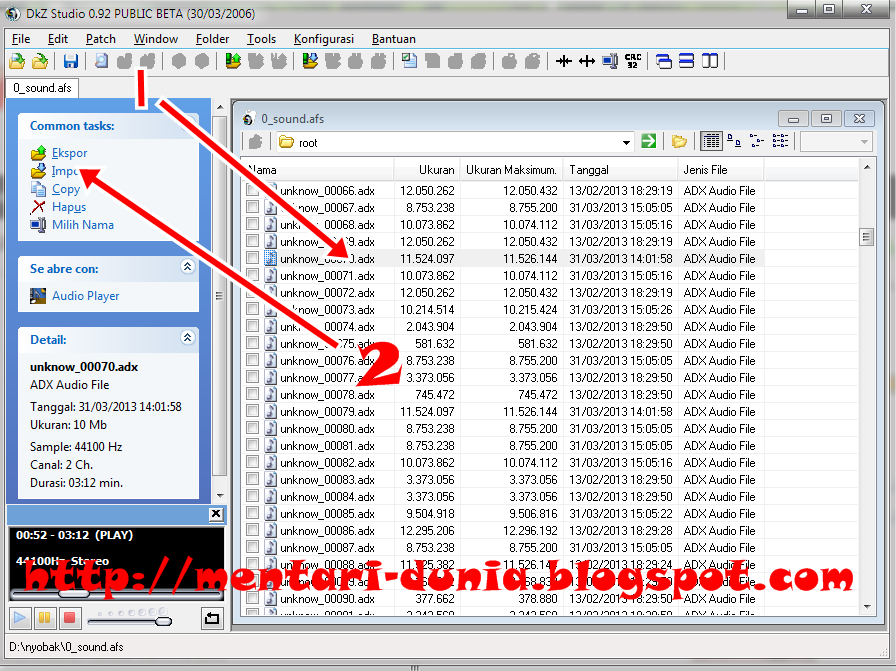Viewport: 896px width, 671px height.
Task: Open the Folder menu
Action: pos(213,39)
